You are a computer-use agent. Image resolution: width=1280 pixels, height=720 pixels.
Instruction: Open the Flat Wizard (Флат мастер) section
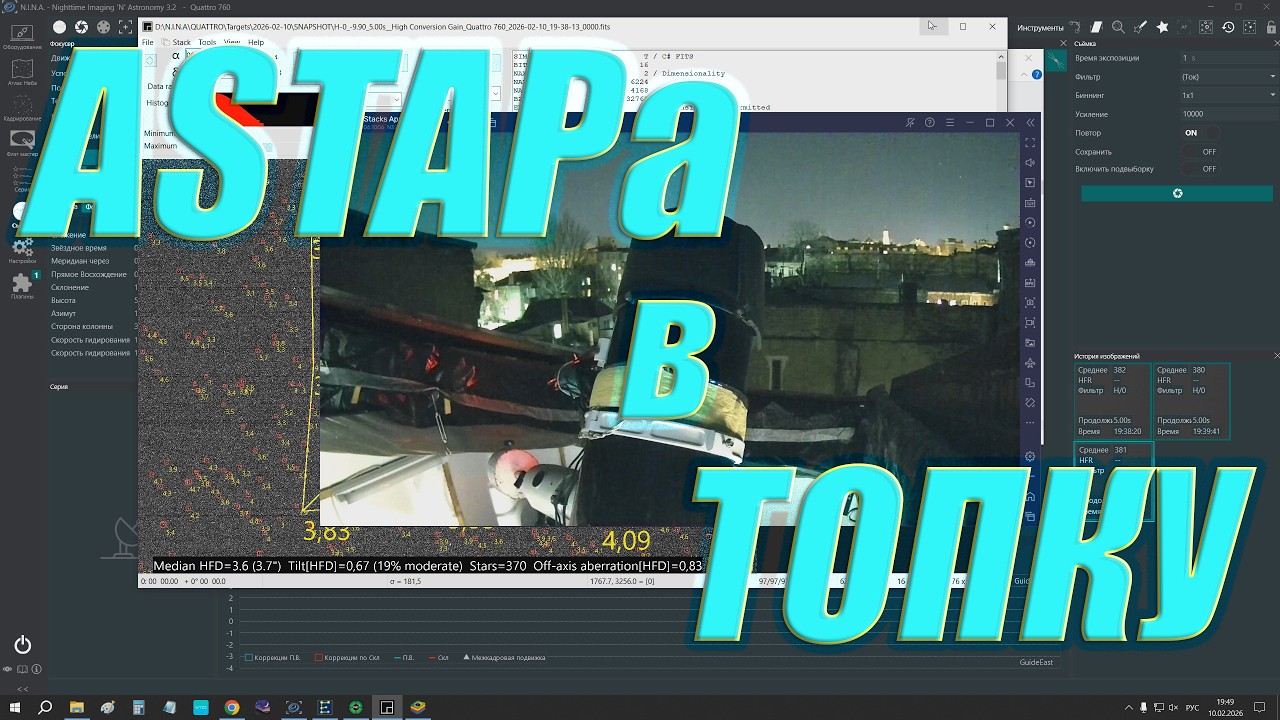click(x=21, y=142)
